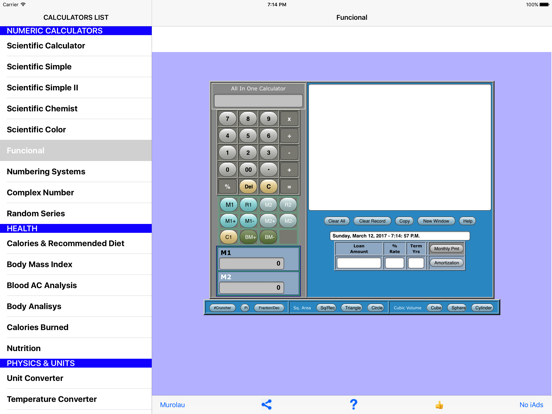This screenshot has width=552, height=414.
Task: Click the Cylinder volume button
Action: 483,308
